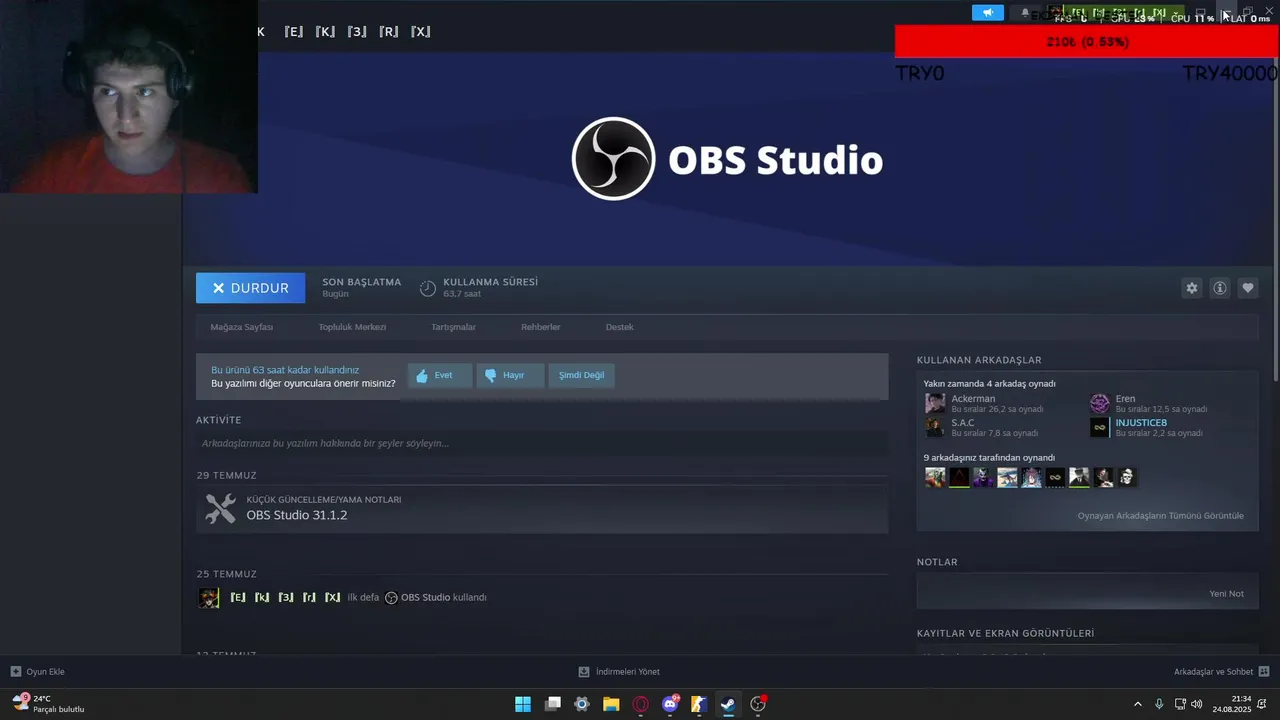Open Topluluk Merkezi tab
This screenshot has width=1280, height=720.
pos(352,327)
